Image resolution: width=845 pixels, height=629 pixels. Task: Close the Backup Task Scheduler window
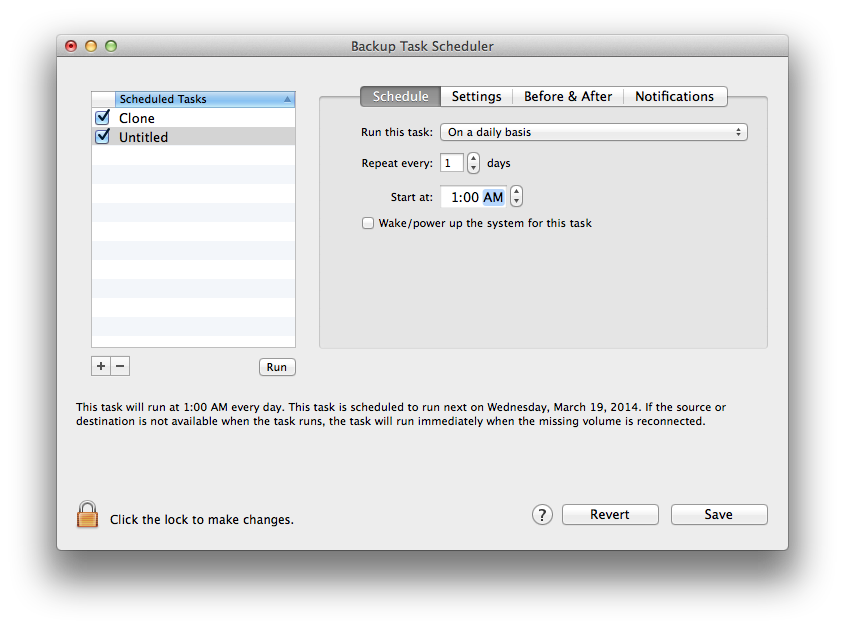71,46
